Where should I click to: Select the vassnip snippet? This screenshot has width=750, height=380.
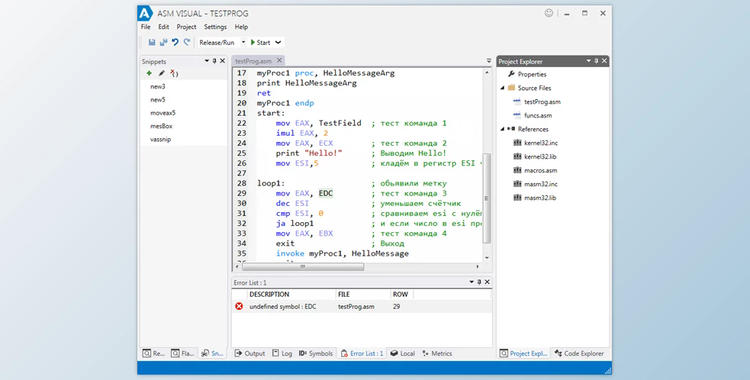coord(160,139)
